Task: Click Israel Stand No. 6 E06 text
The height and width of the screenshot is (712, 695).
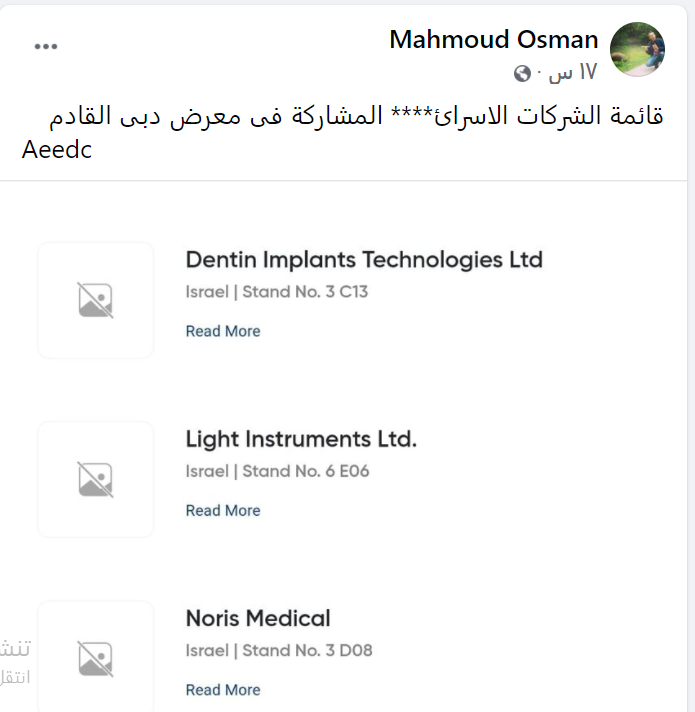Action: tap(278, 471)
